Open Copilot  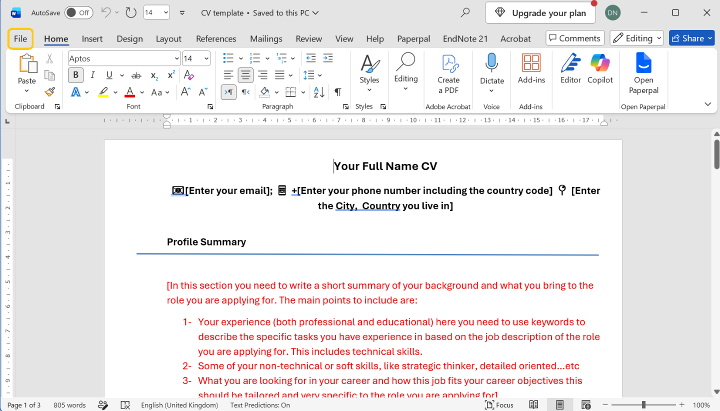point(600,69)
